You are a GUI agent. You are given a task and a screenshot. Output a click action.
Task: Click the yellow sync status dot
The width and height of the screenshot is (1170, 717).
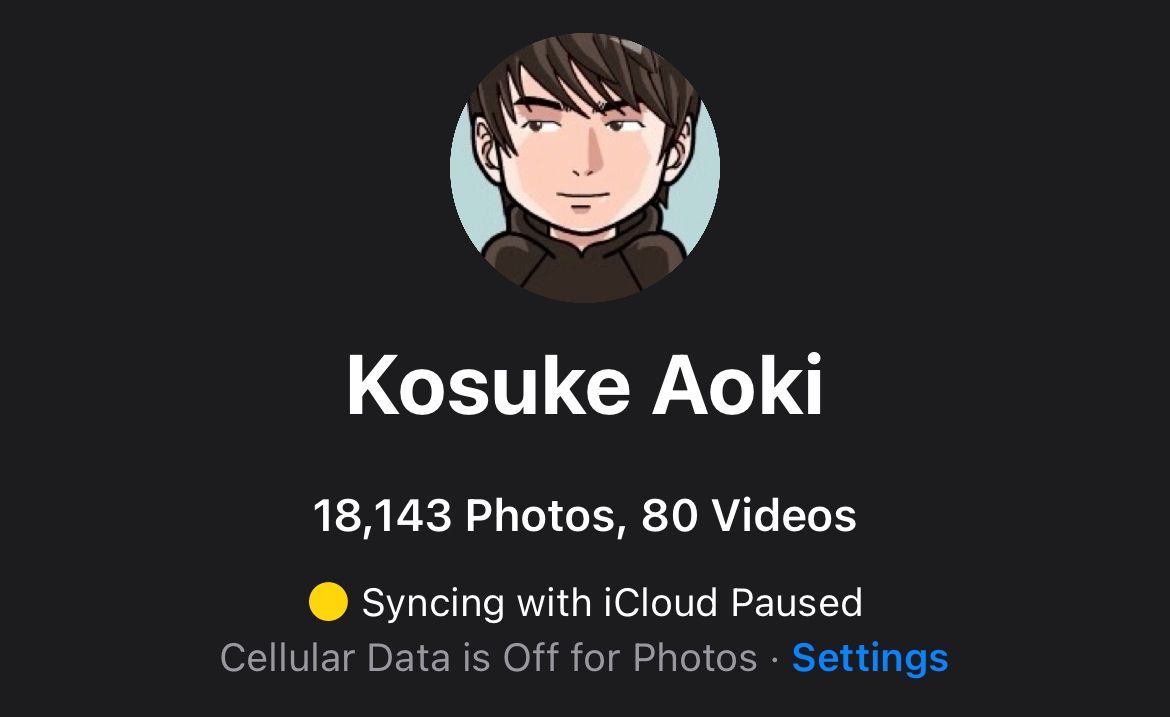pyautogui.click(x=328, y=602)
